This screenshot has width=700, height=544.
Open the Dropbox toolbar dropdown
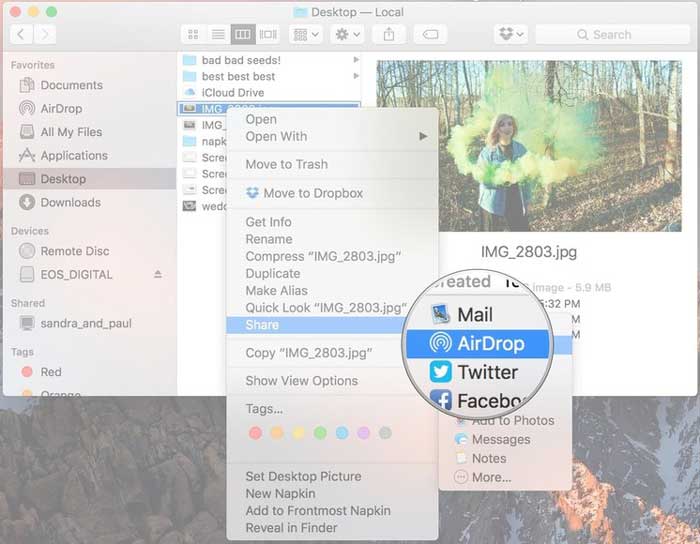[x=511, y=34]
